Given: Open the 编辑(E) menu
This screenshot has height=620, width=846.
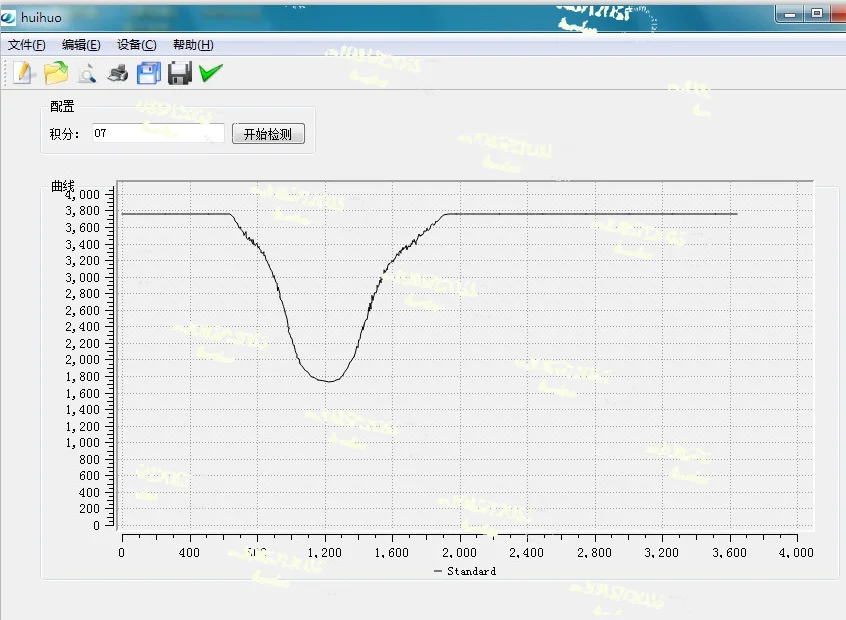Looking at the screenshot, I should tap(81, 45).
